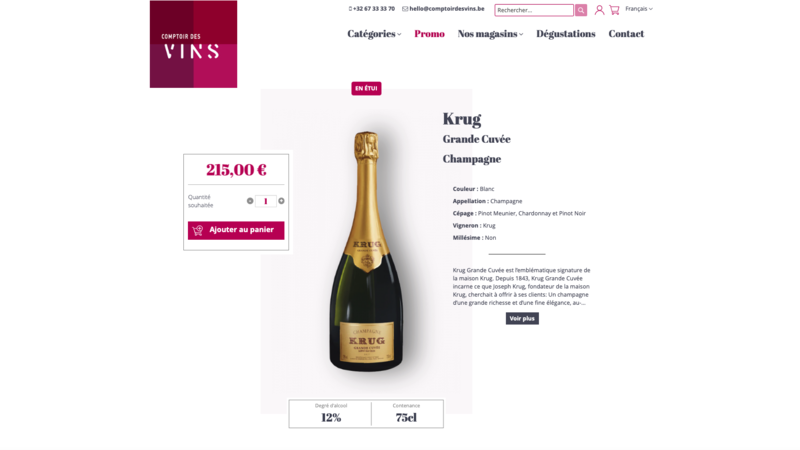800x450 pixels.
Task: Expand the Catégories menu
Action: (374, 34)
